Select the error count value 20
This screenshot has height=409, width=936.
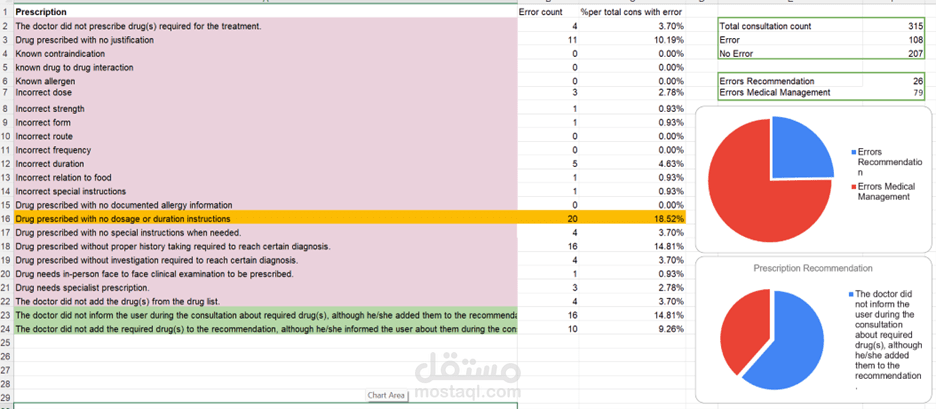[548, 219]
